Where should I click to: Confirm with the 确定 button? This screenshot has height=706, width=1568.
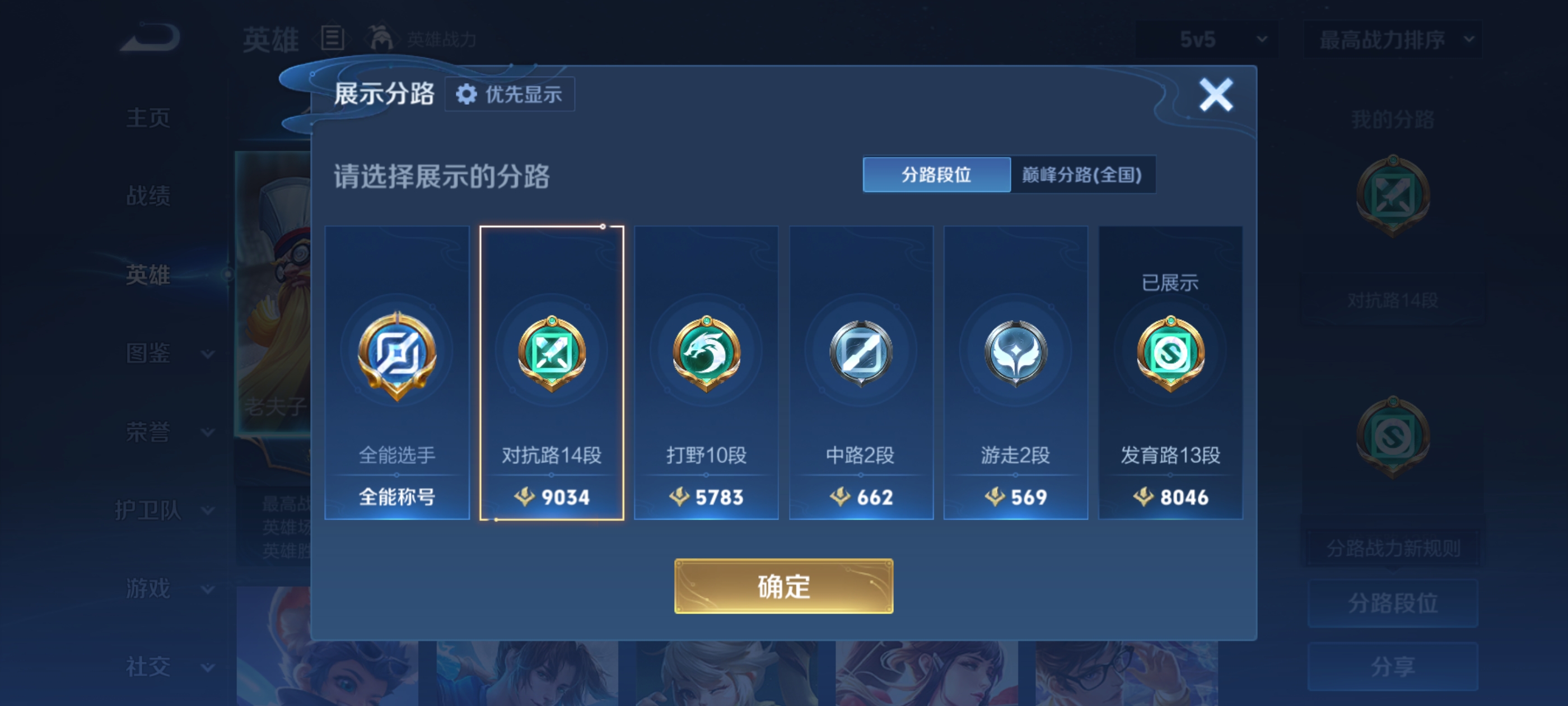[x=783, y=586]
